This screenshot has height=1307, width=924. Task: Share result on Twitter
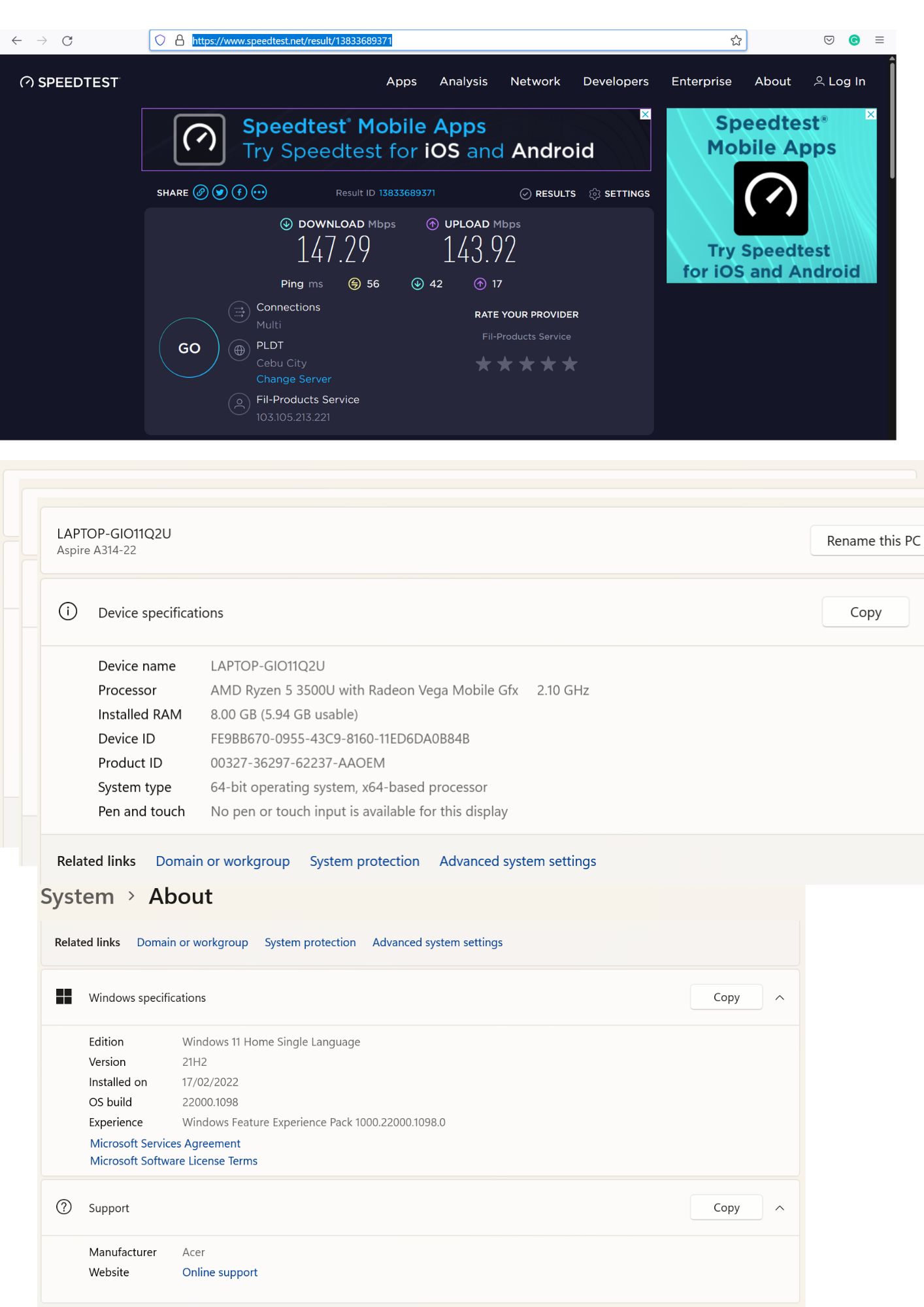(220, 192)
